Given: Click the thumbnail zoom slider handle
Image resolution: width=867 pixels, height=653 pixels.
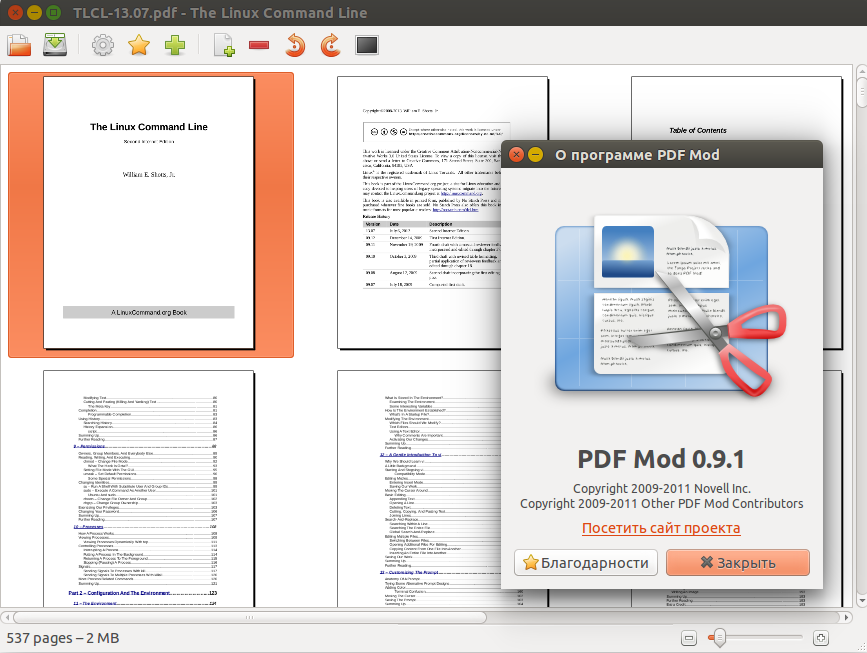Looking at the screenshot, I should point(719,637).
